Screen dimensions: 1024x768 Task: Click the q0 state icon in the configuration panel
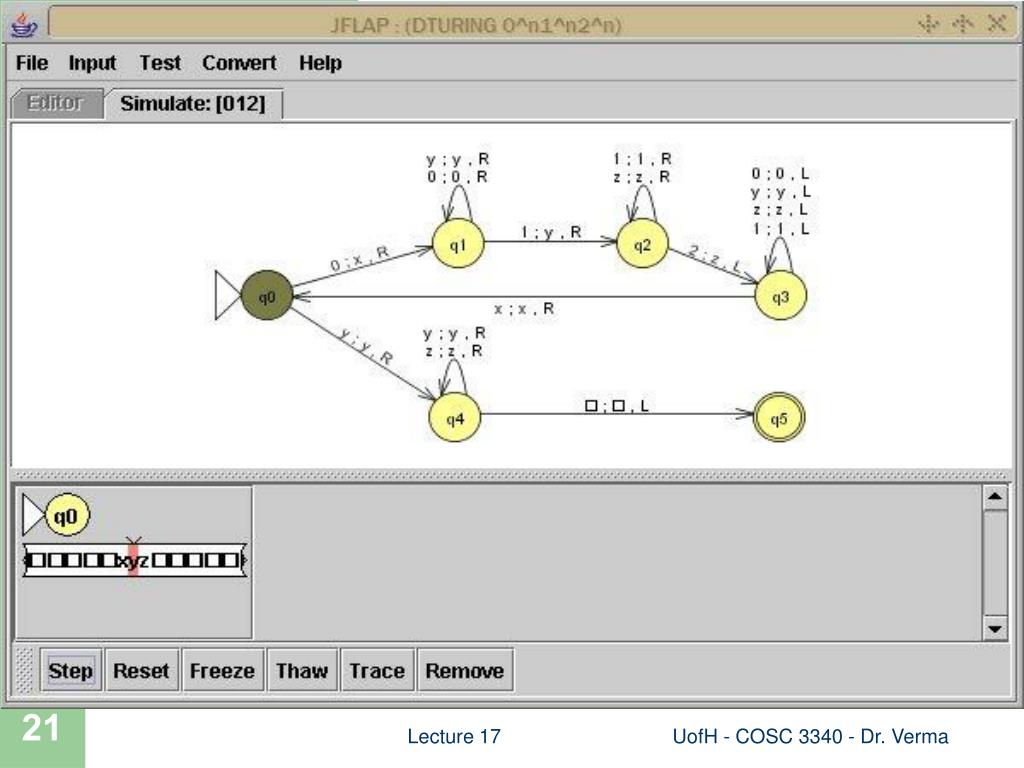coord(67,515)
